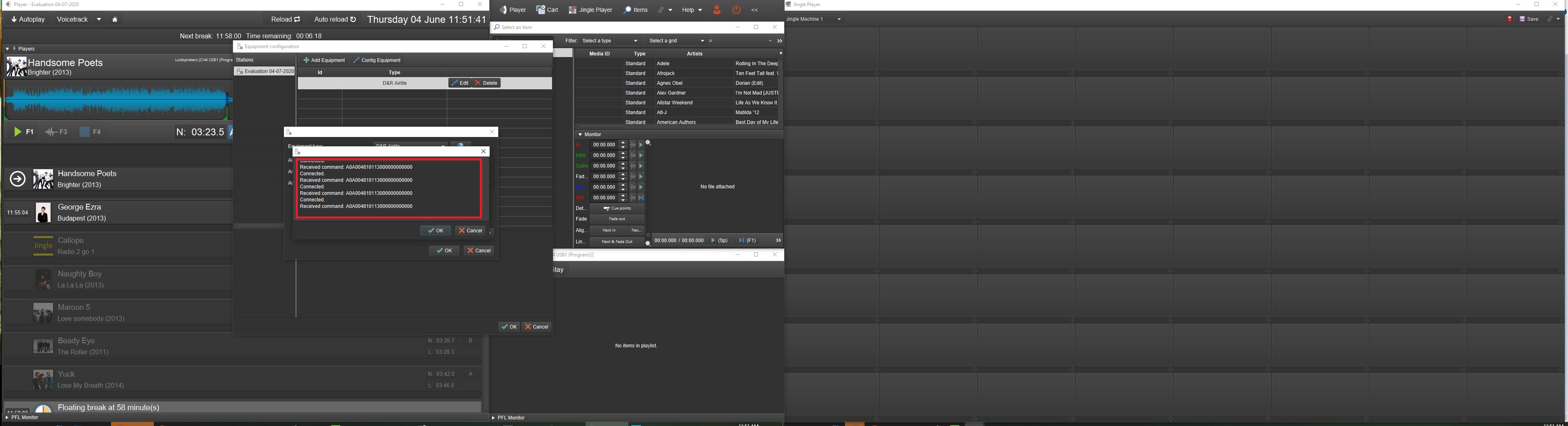
Task: Click the home icon beside Voicetrack
Action: 114,20
